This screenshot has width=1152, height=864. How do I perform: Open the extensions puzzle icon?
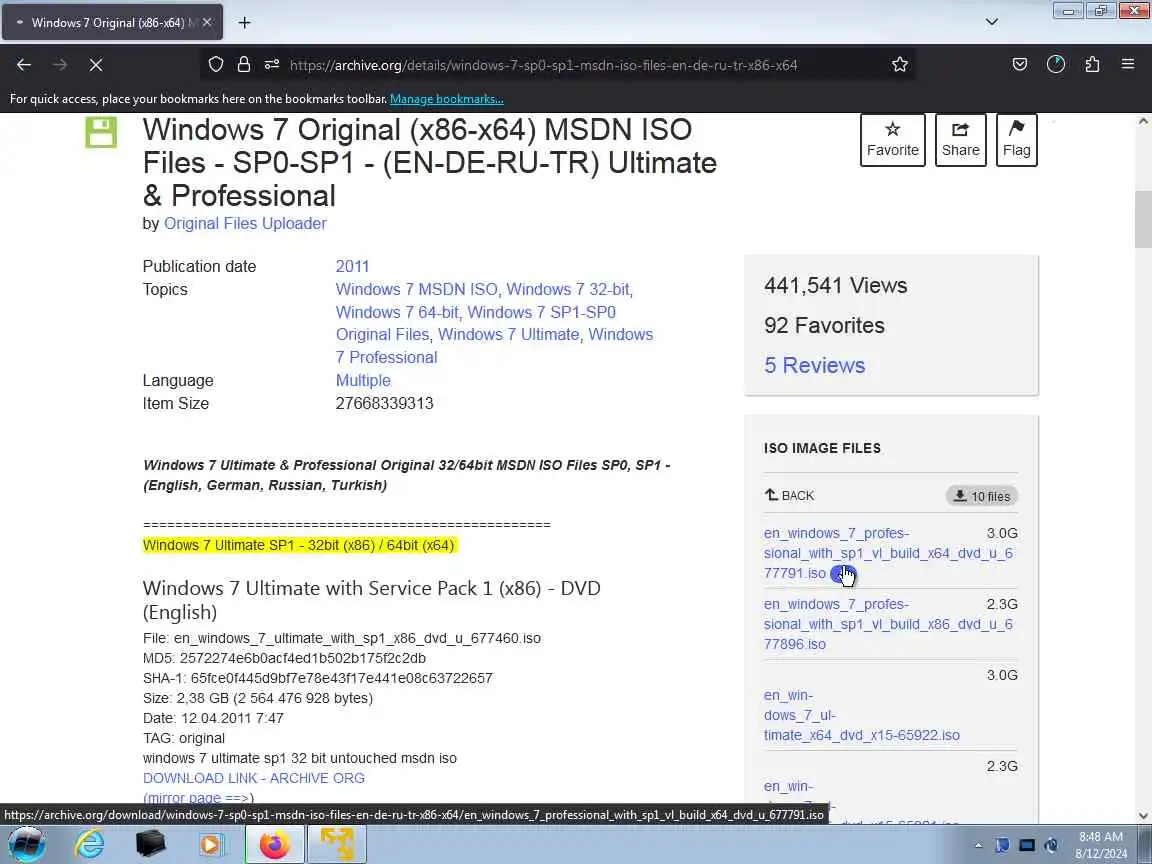(1092, 65)
